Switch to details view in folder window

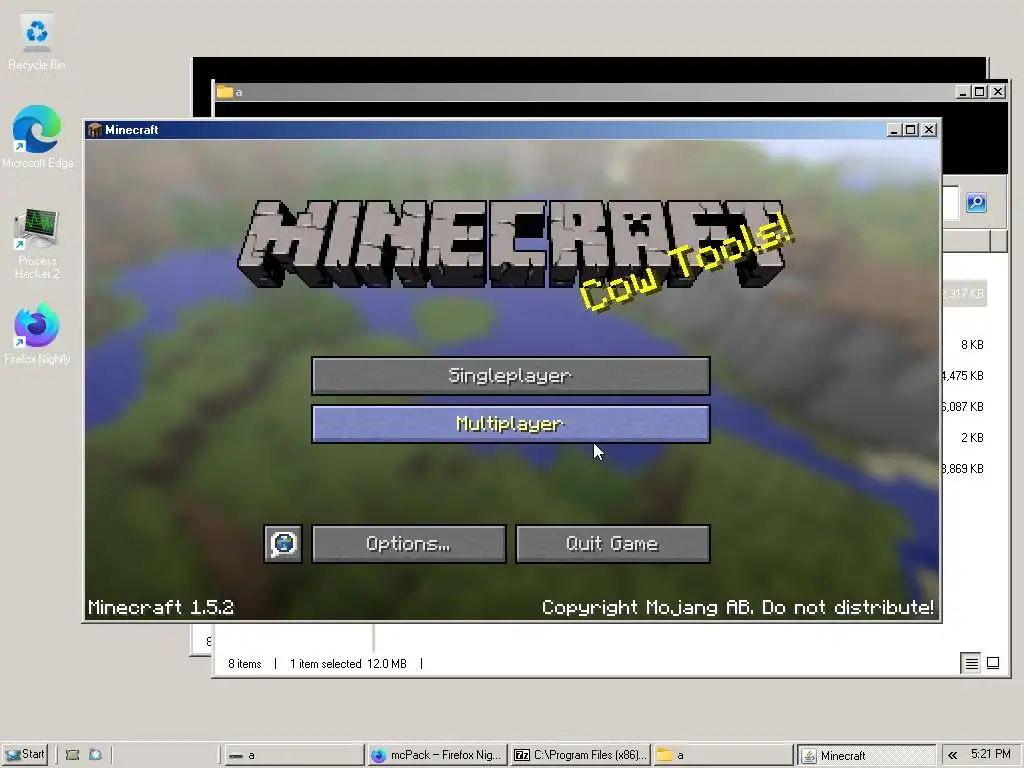click(x=972, y=664)
